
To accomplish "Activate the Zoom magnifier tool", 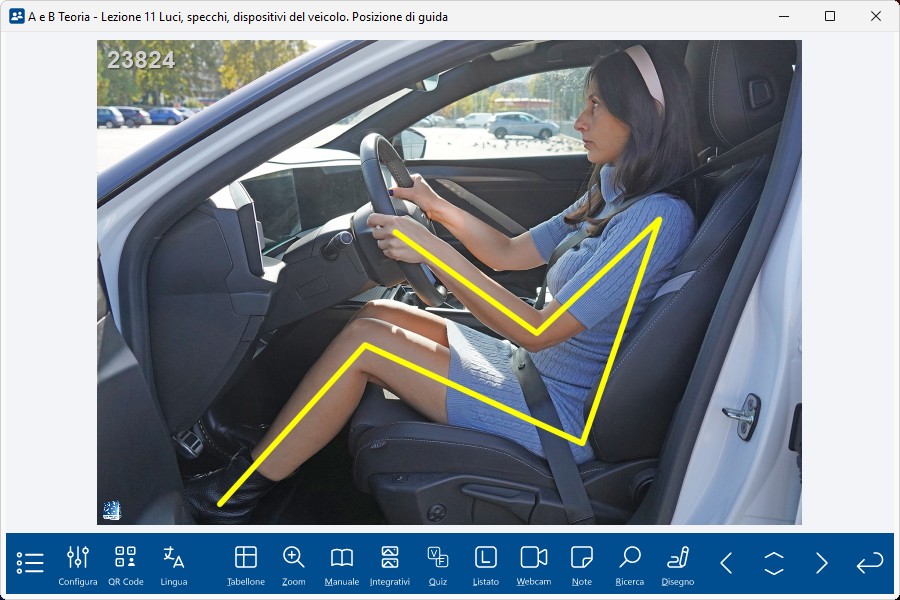I will [293, 564].
